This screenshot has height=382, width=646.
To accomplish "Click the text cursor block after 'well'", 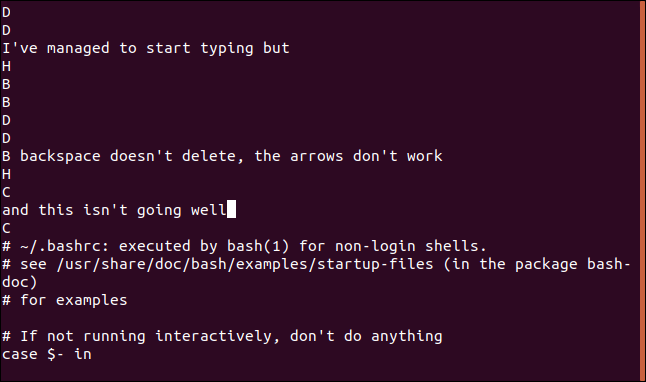I will (231, 209).
